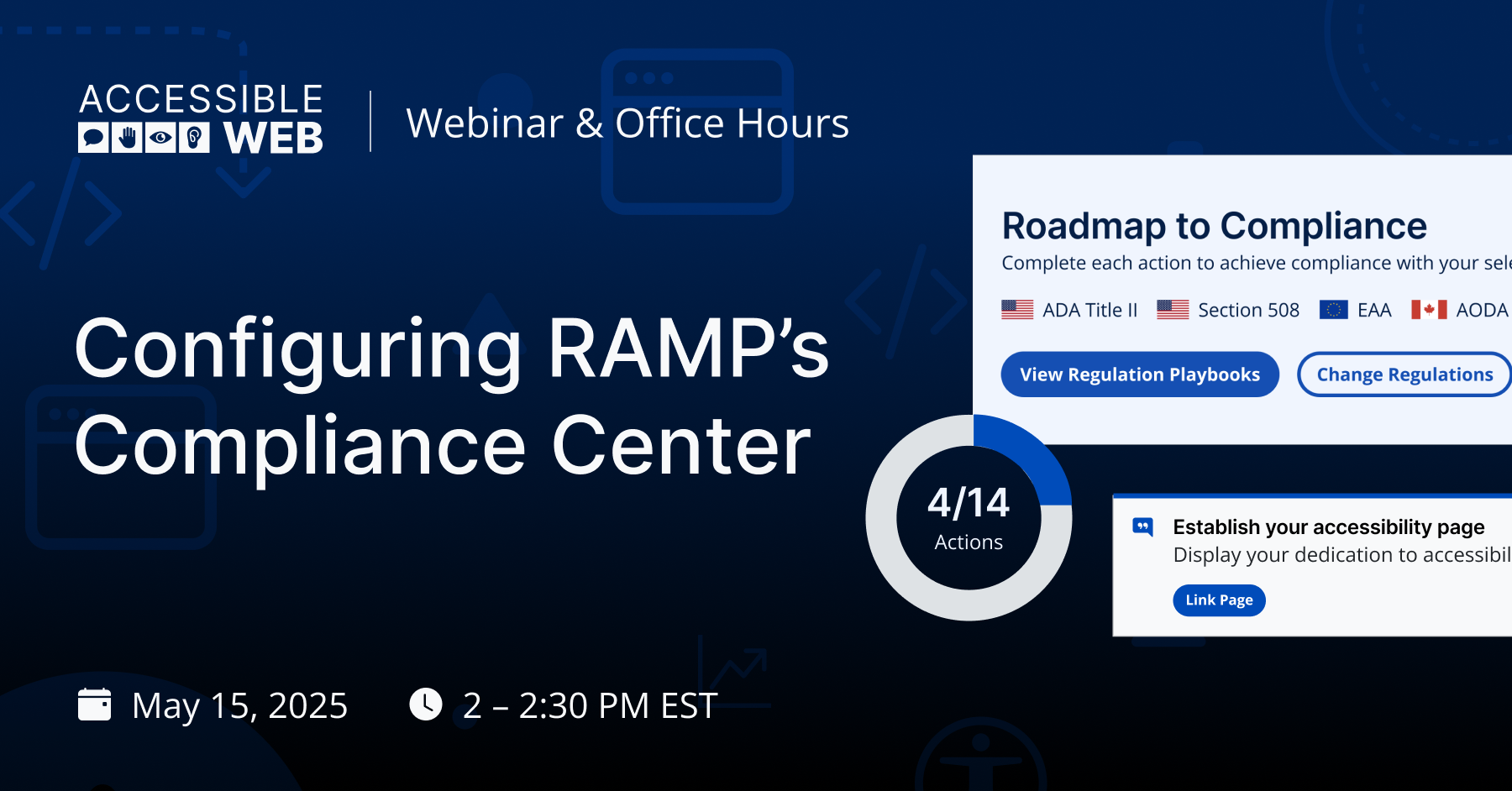Viewport: 1512px width, 791px height.
Task: Select the Establish your accessibility page title
Action: click(1328, 527)
